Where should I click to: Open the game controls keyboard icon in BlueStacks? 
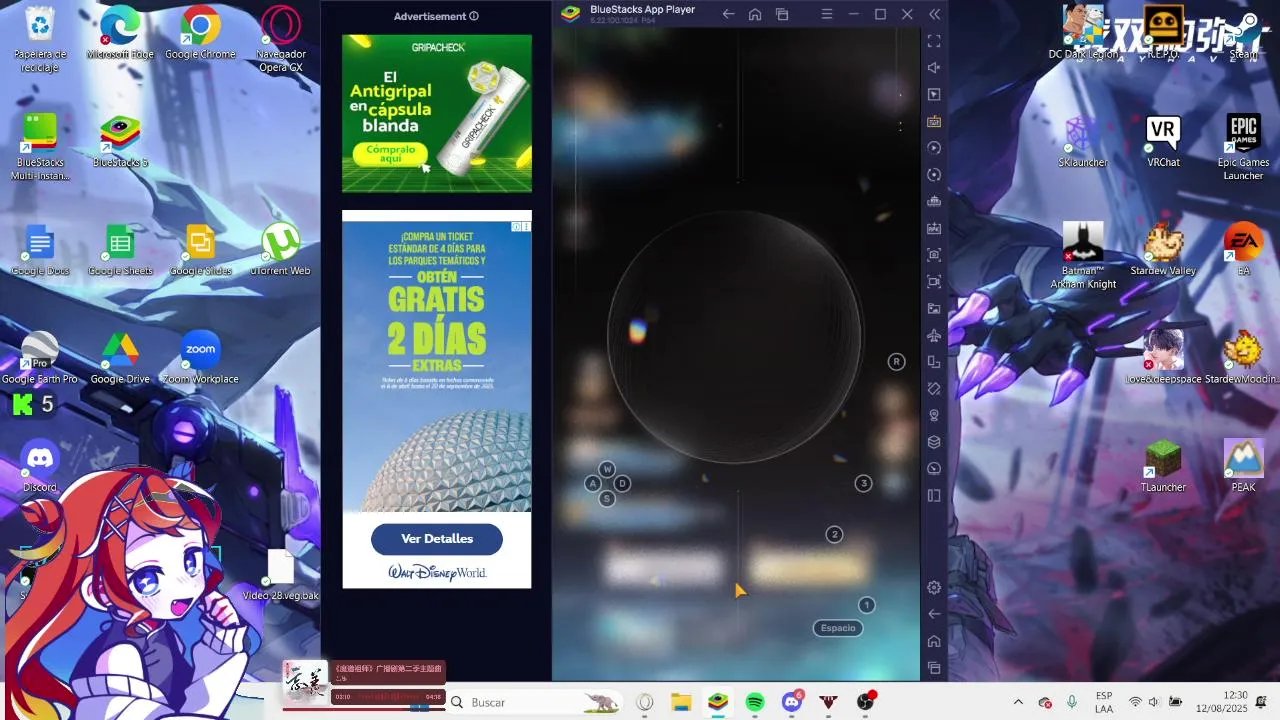click(934, 121)
